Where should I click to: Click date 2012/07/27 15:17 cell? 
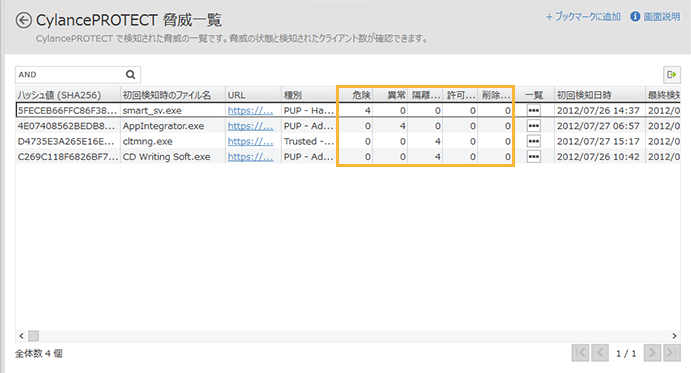tap(600, 142)
